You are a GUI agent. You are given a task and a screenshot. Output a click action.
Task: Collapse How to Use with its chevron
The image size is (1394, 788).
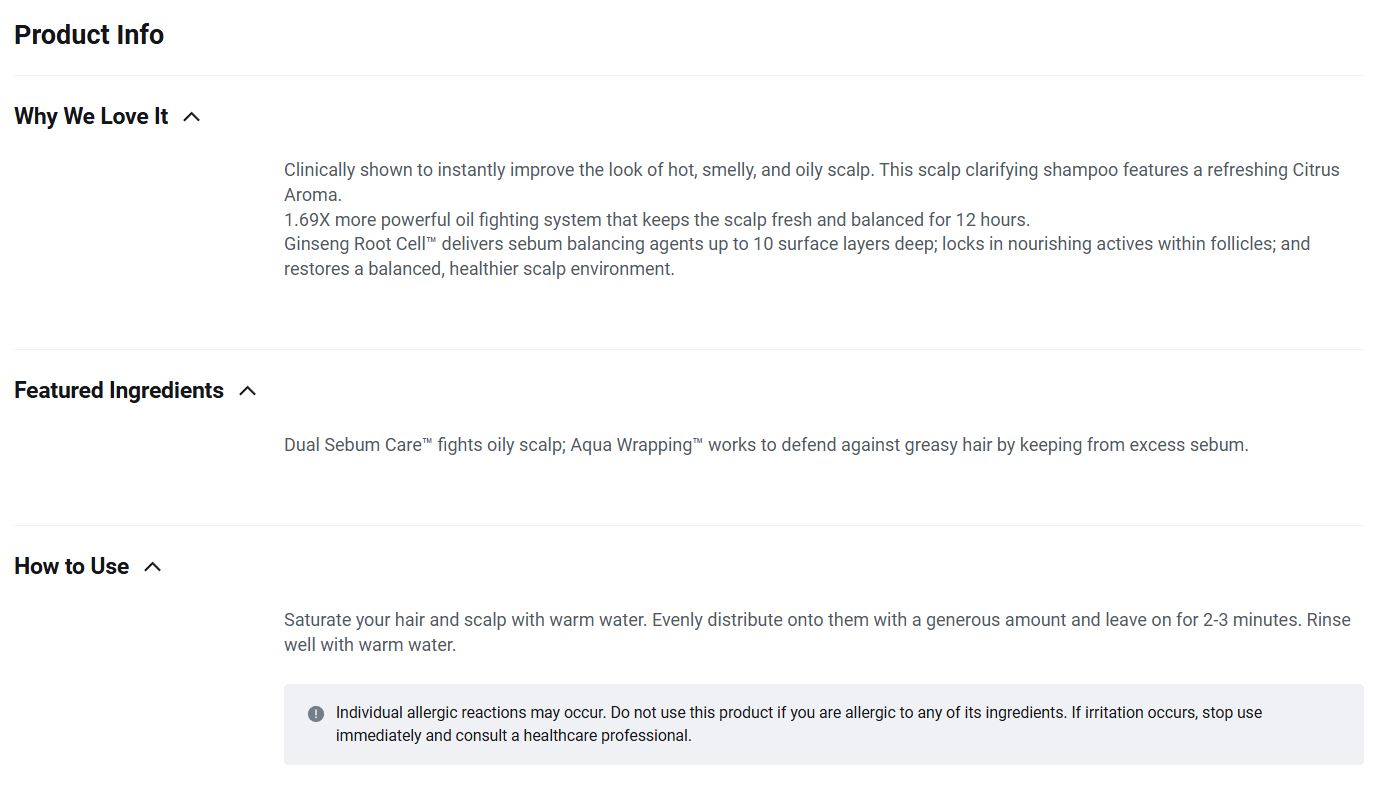[x=153, y=567]
